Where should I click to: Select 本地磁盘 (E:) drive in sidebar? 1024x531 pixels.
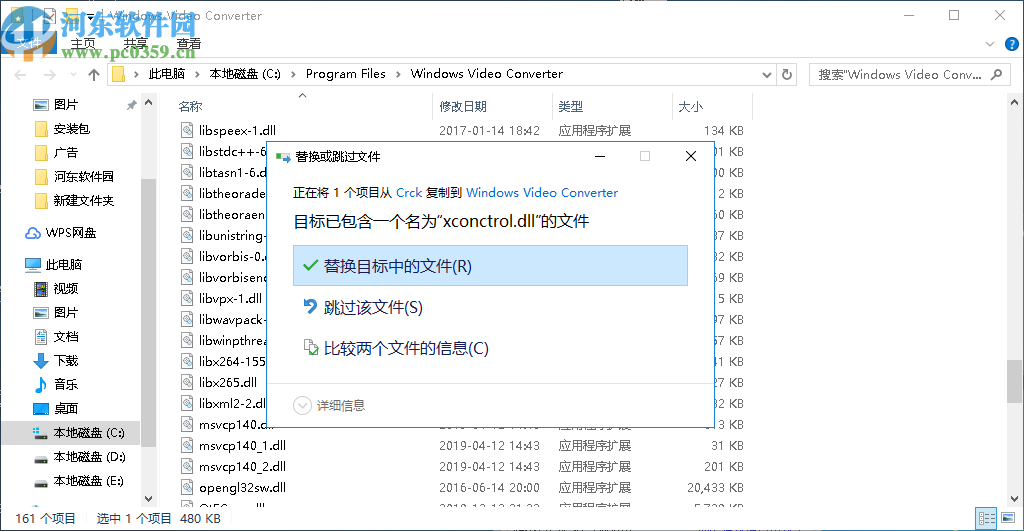(88, 481)
